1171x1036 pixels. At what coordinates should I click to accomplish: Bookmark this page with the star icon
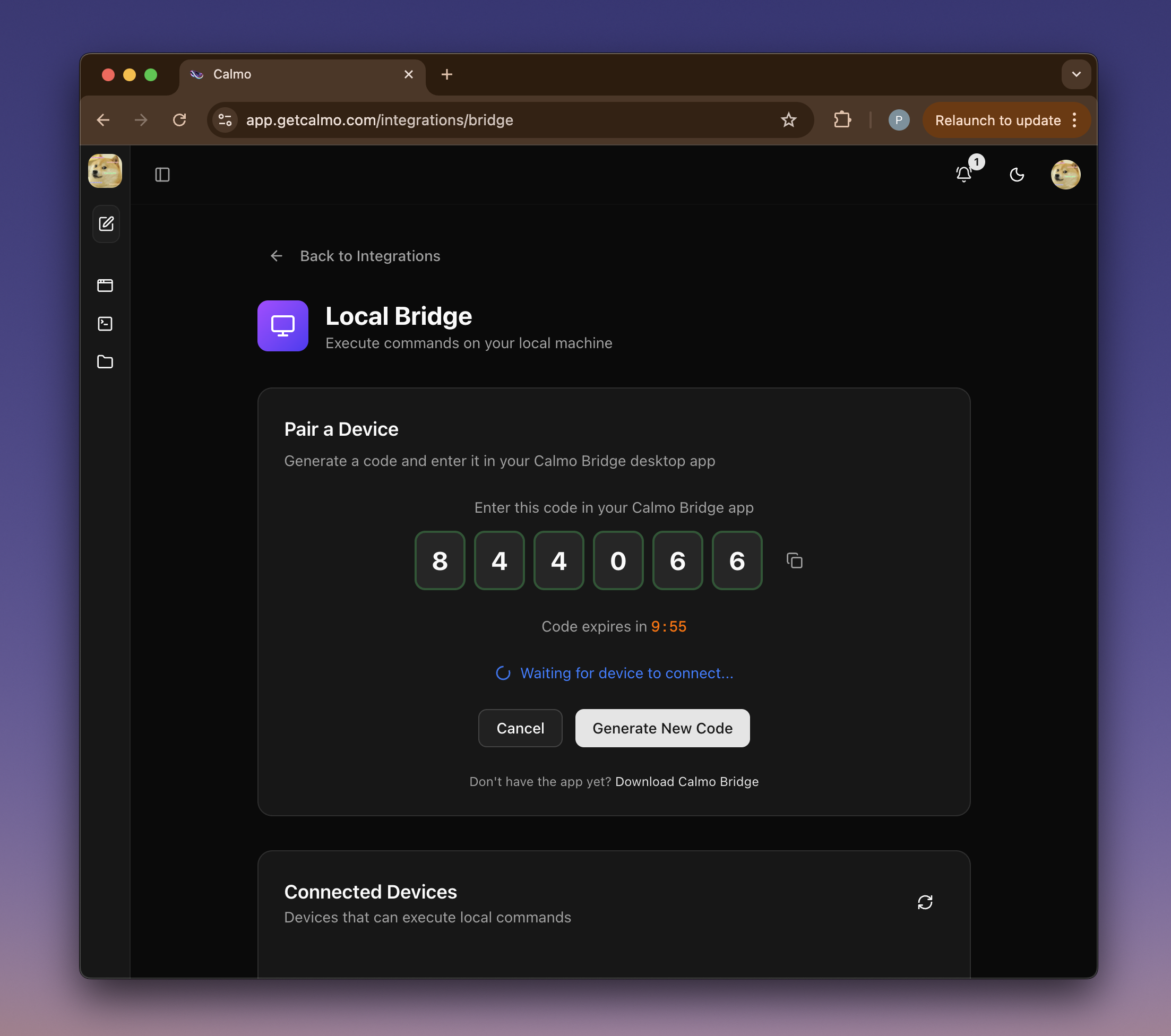click(x=789, y=120)
